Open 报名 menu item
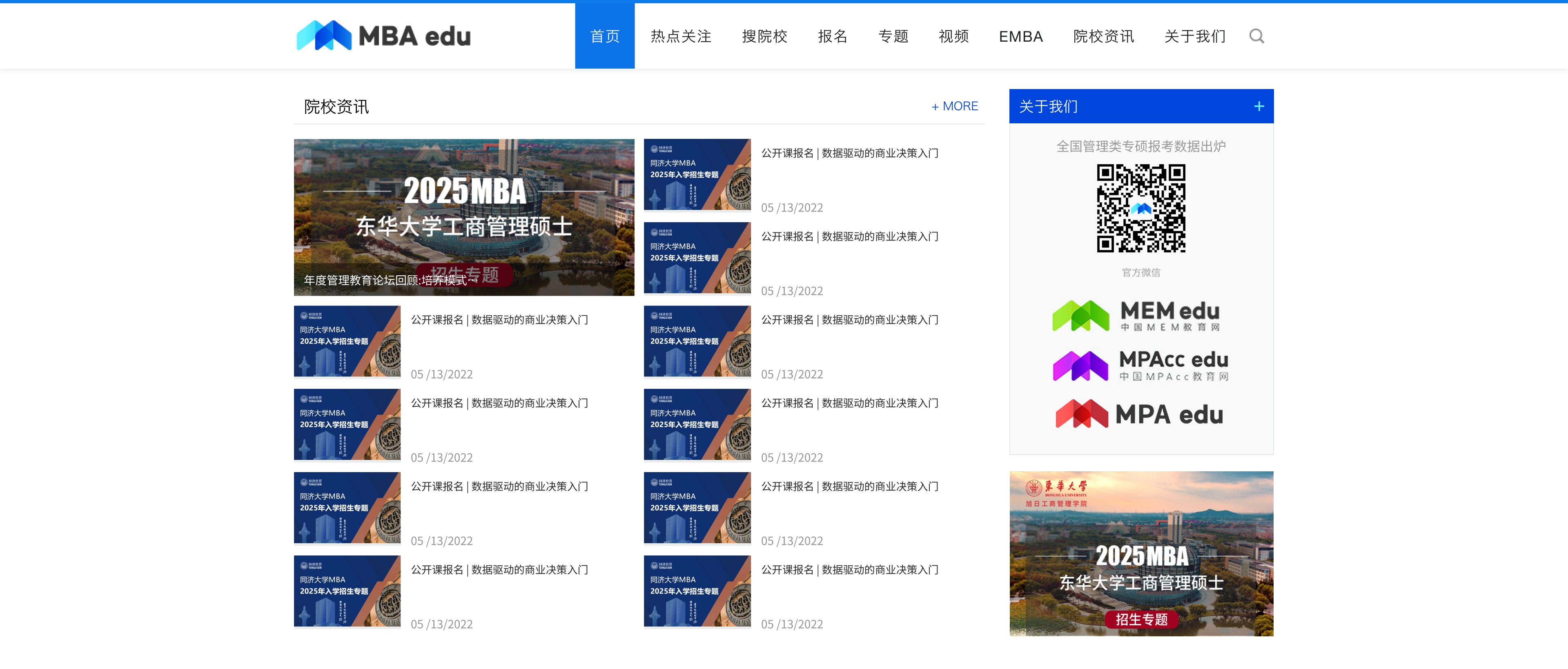 pos(832,36)
